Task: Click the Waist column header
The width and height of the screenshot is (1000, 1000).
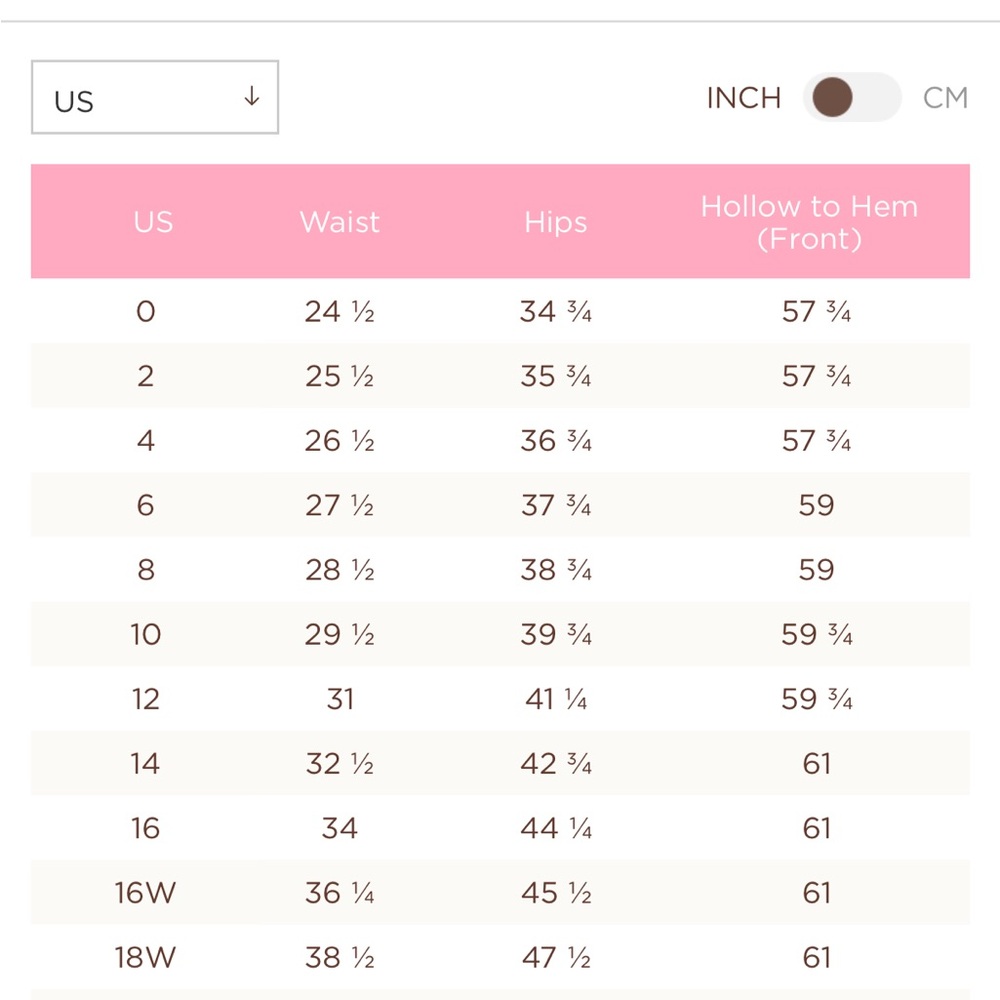Action: (340, 222)
